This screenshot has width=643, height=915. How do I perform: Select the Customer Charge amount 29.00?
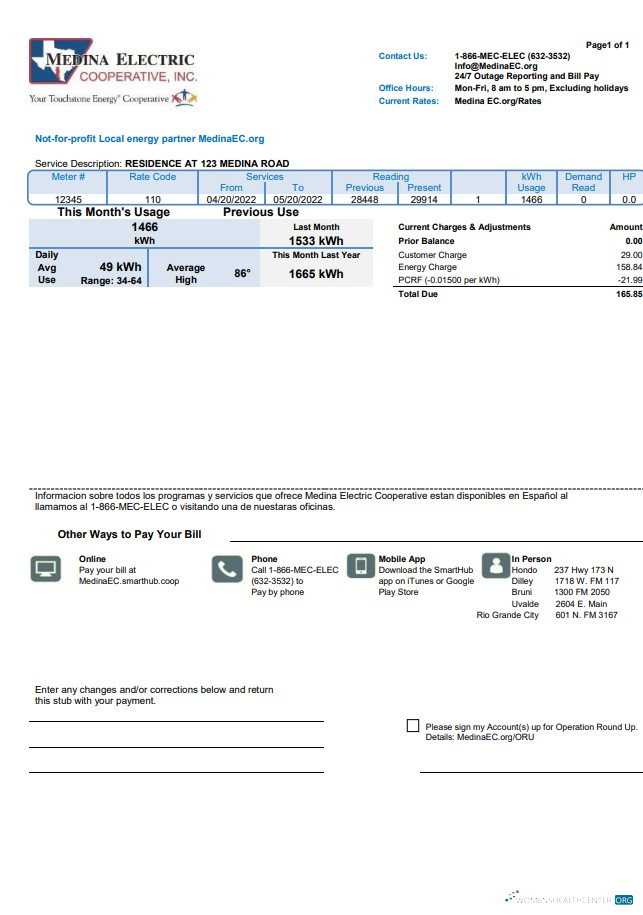631,255
